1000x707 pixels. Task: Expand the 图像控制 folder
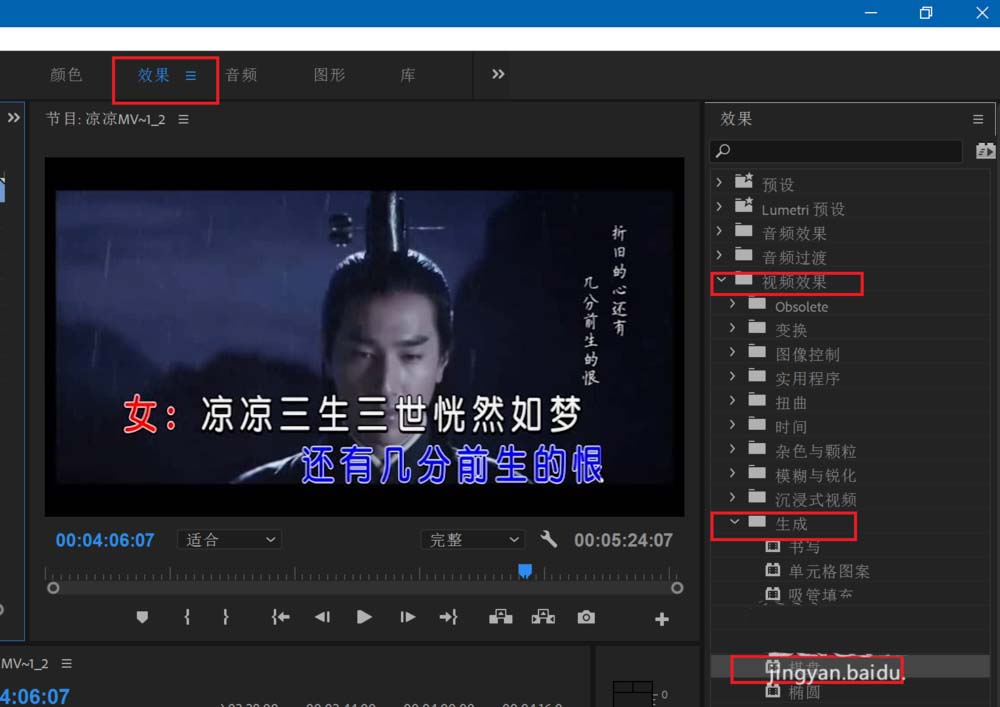(732, 352)
